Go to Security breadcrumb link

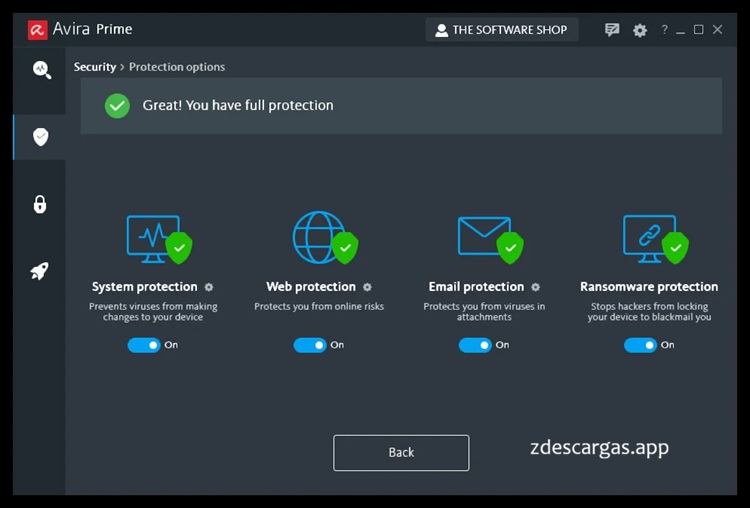[95, 67]
